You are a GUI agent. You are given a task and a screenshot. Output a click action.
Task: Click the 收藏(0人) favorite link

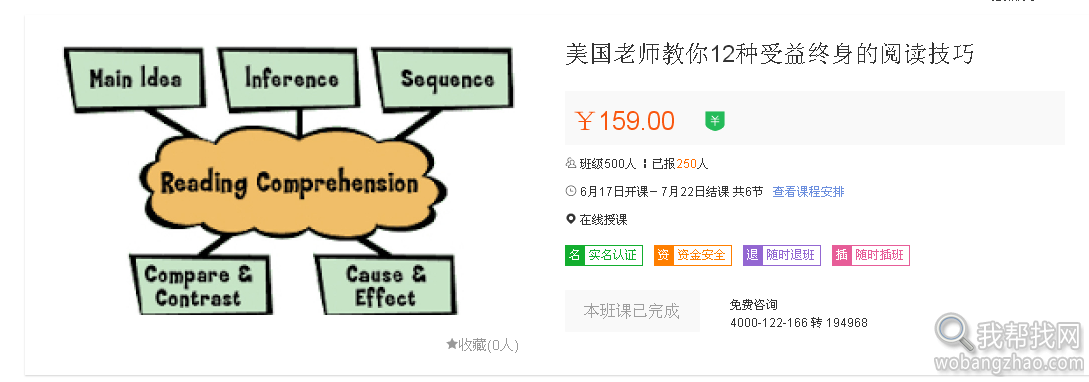(x=483, y=344)
